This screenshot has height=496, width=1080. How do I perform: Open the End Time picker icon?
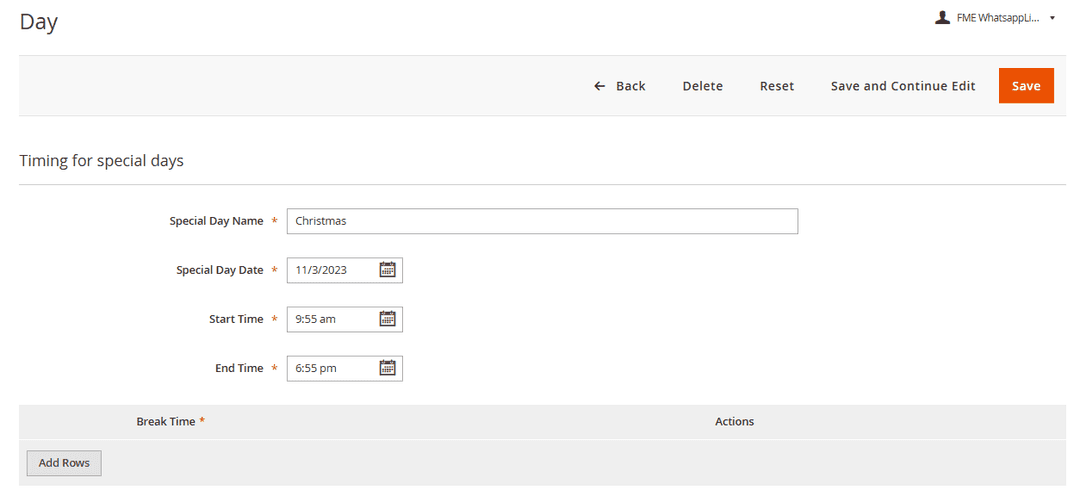(x=388, y=368)
